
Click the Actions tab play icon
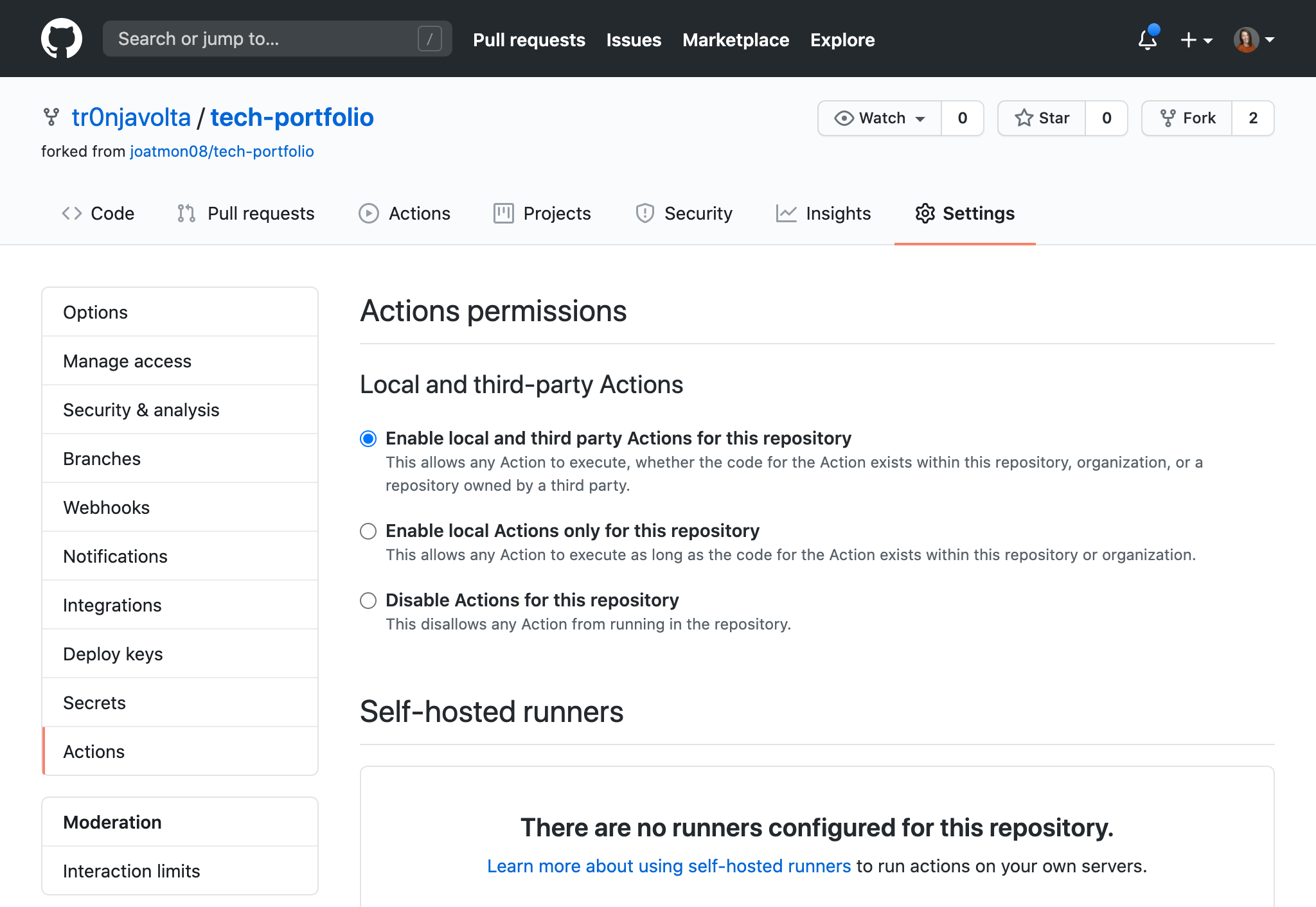(368, 213)
